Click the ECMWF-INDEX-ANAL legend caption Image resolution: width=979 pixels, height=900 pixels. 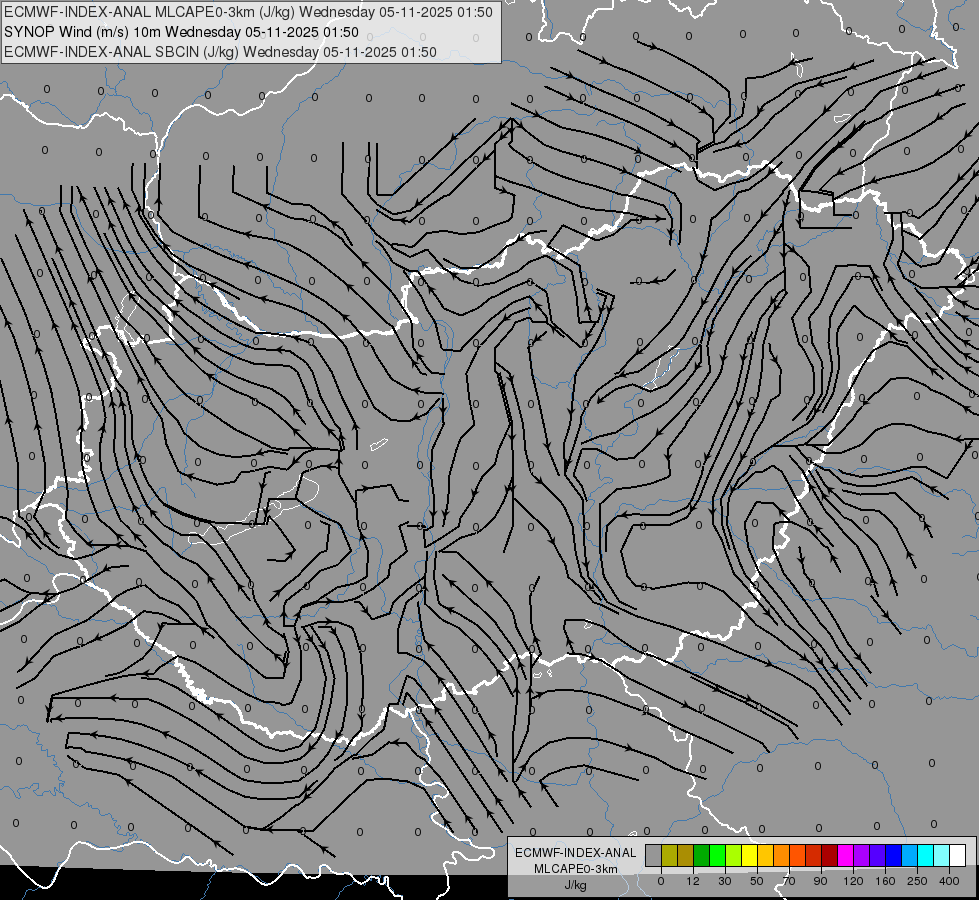click(576, 853)
